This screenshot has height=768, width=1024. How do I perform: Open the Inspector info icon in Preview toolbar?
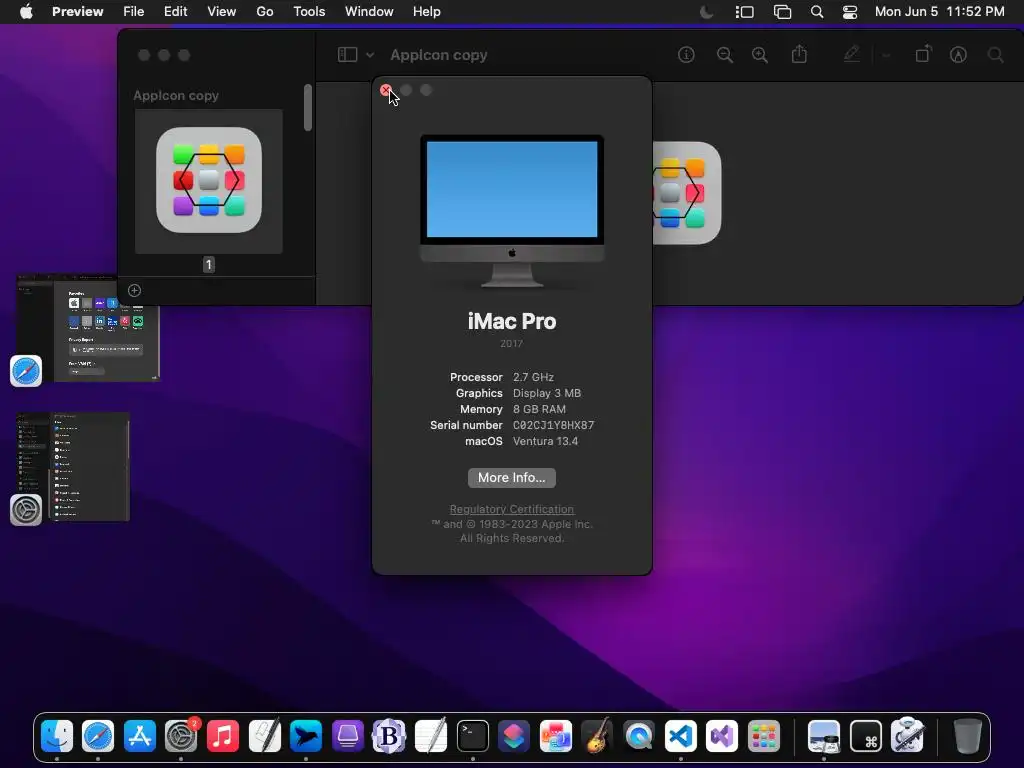(x=686, y=55)
